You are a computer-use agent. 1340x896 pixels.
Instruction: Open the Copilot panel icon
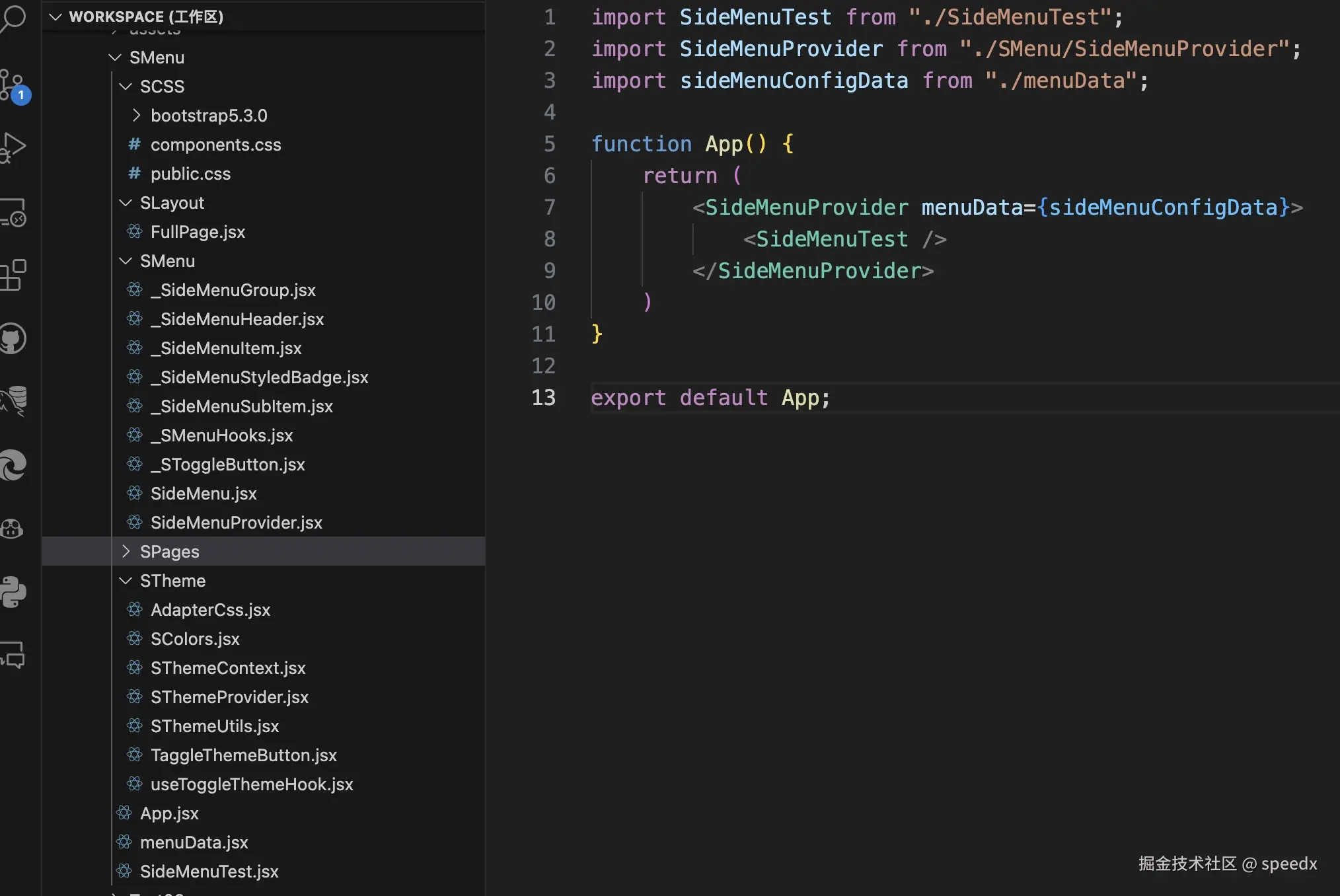(x=13, y=529)
